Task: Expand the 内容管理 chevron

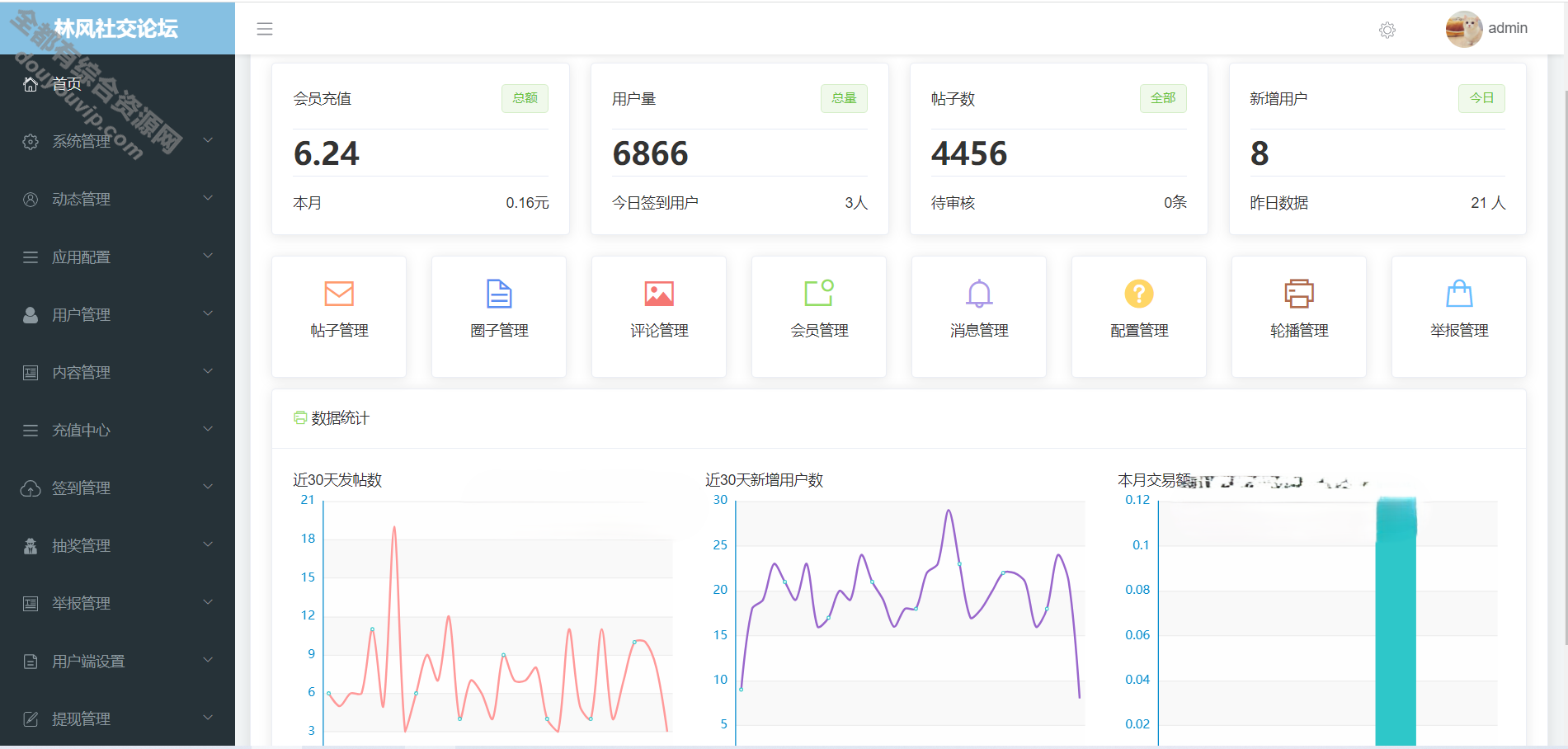Action: [208, 371]
